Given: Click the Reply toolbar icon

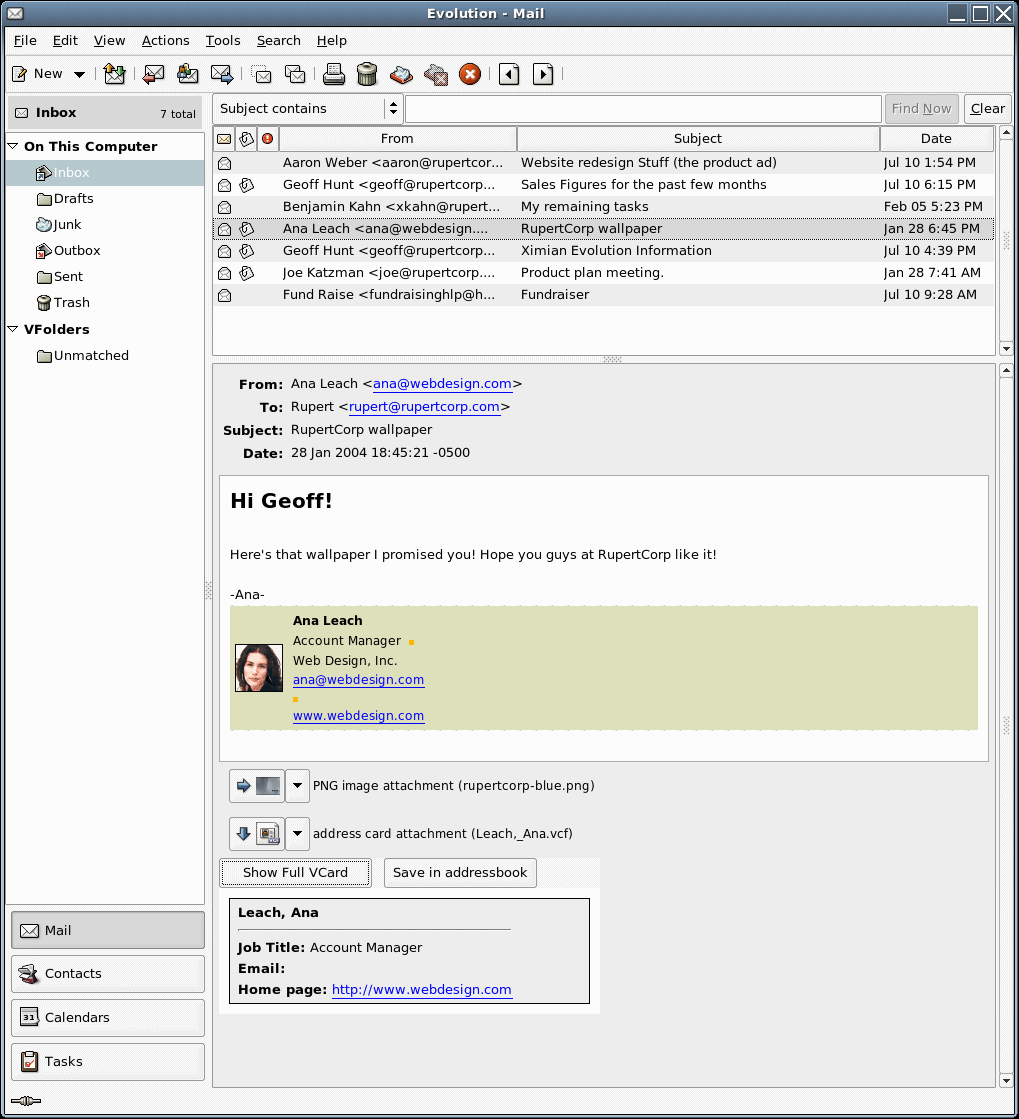Looking at the screenshot, I should pos(153,74).
